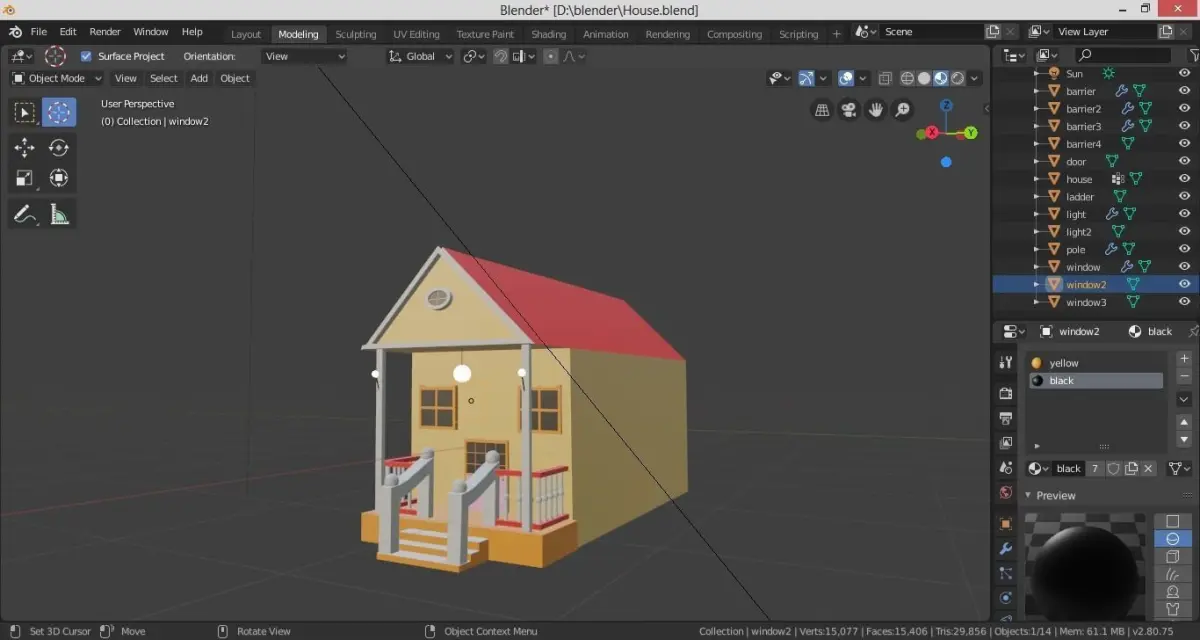The width and height of the screenshot is (1200, 640).
Task: Select the 3D Cursor tool
Action: tap(59, 112)
